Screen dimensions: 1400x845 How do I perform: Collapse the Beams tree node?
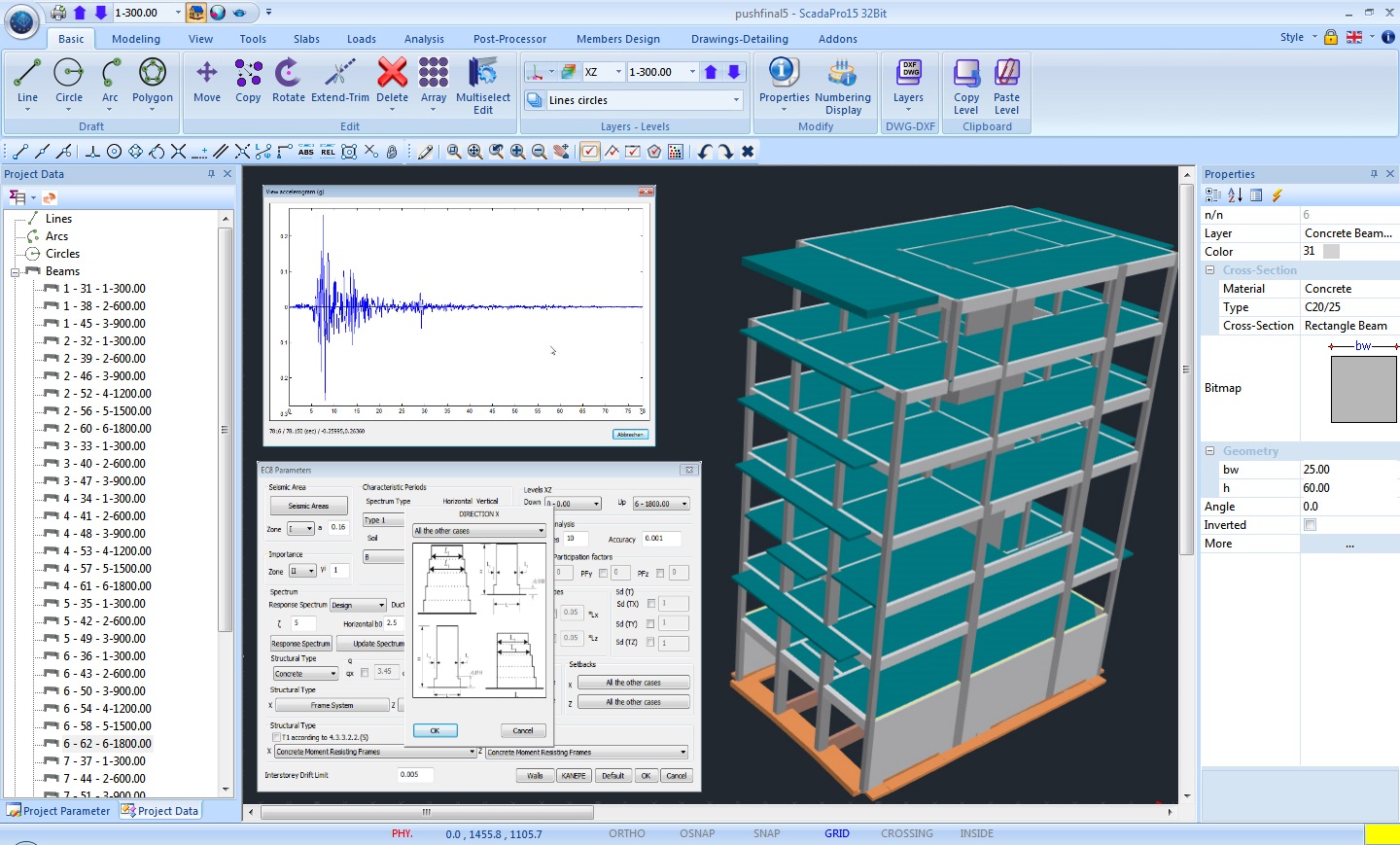pos(16,272)
